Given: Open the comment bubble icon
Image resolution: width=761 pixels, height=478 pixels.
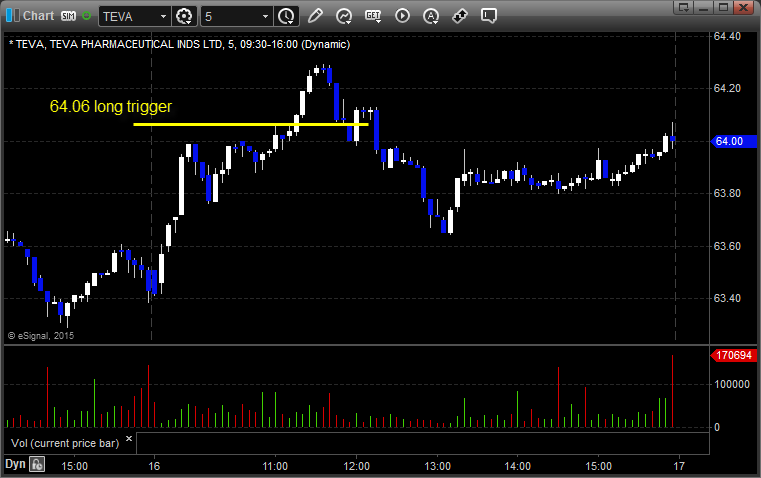Looking at the screenshot, I should (x=489, y=16).
